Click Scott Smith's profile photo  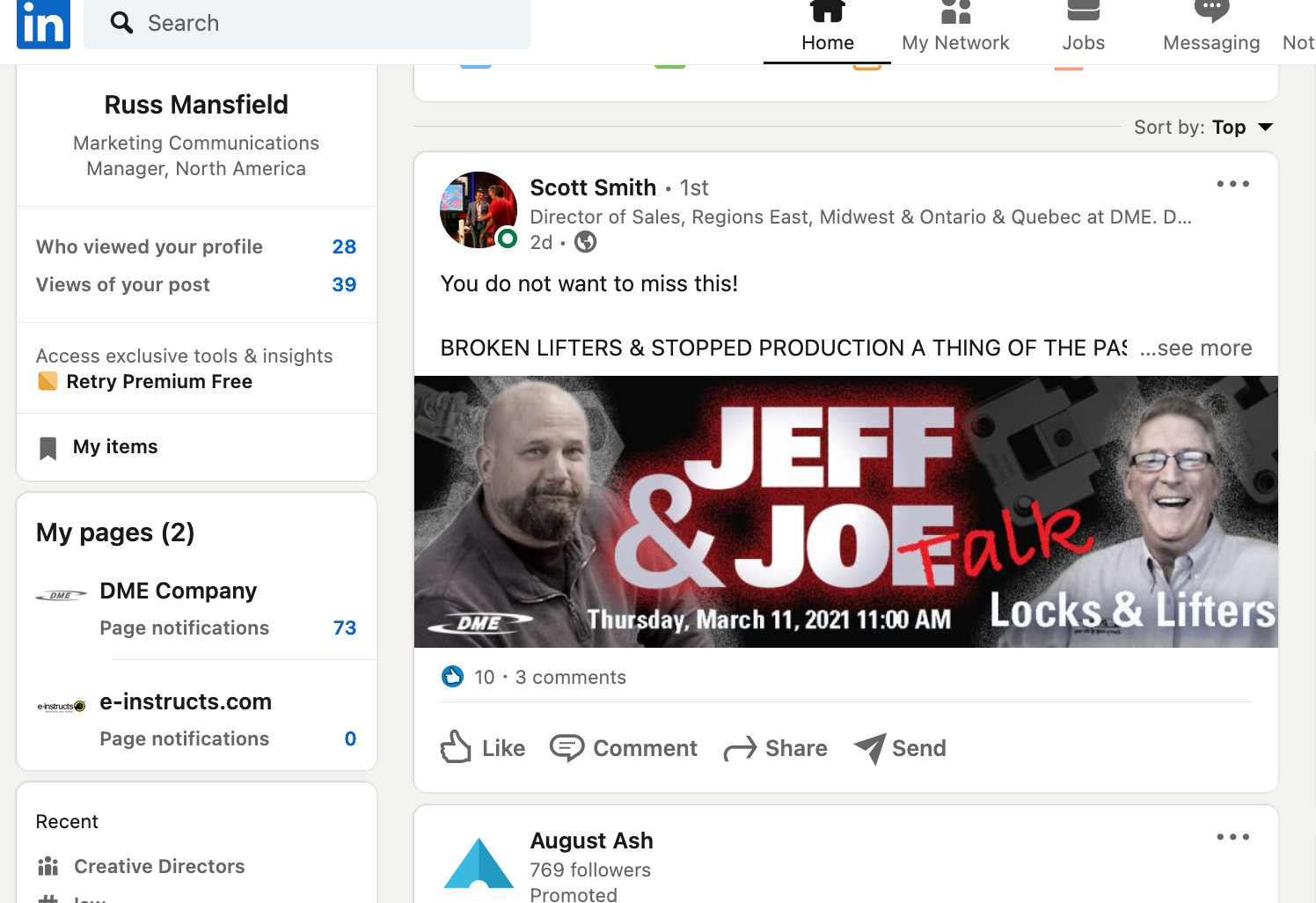pyautogui.click(x=479, y=209)
